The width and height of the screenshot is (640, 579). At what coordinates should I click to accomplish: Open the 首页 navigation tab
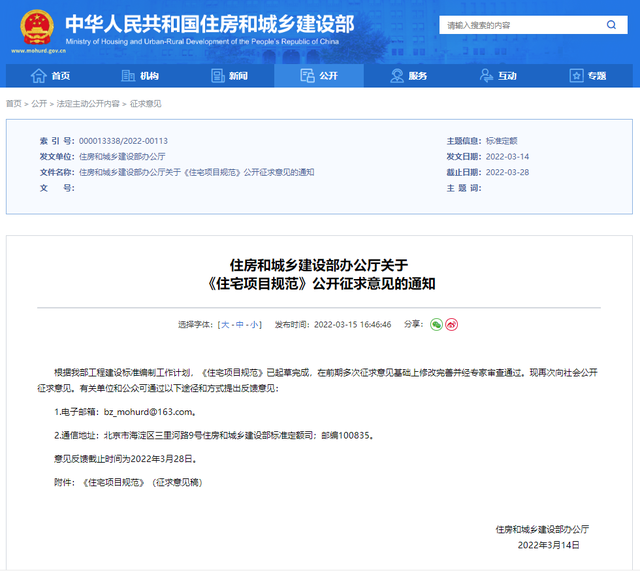[x=51, y=76]
